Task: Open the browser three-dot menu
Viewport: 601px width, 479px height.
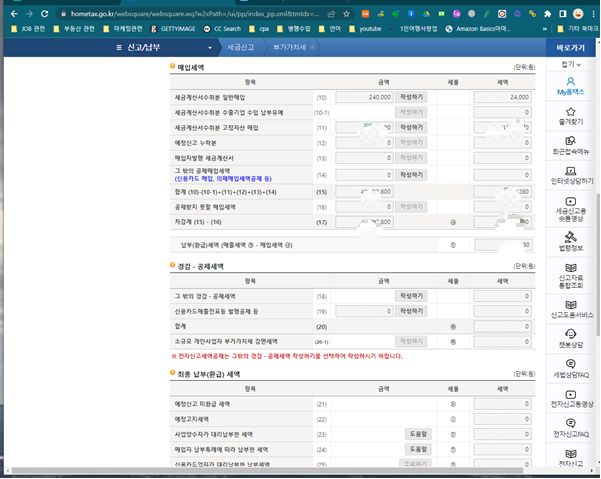Action: tap(594, 14)
